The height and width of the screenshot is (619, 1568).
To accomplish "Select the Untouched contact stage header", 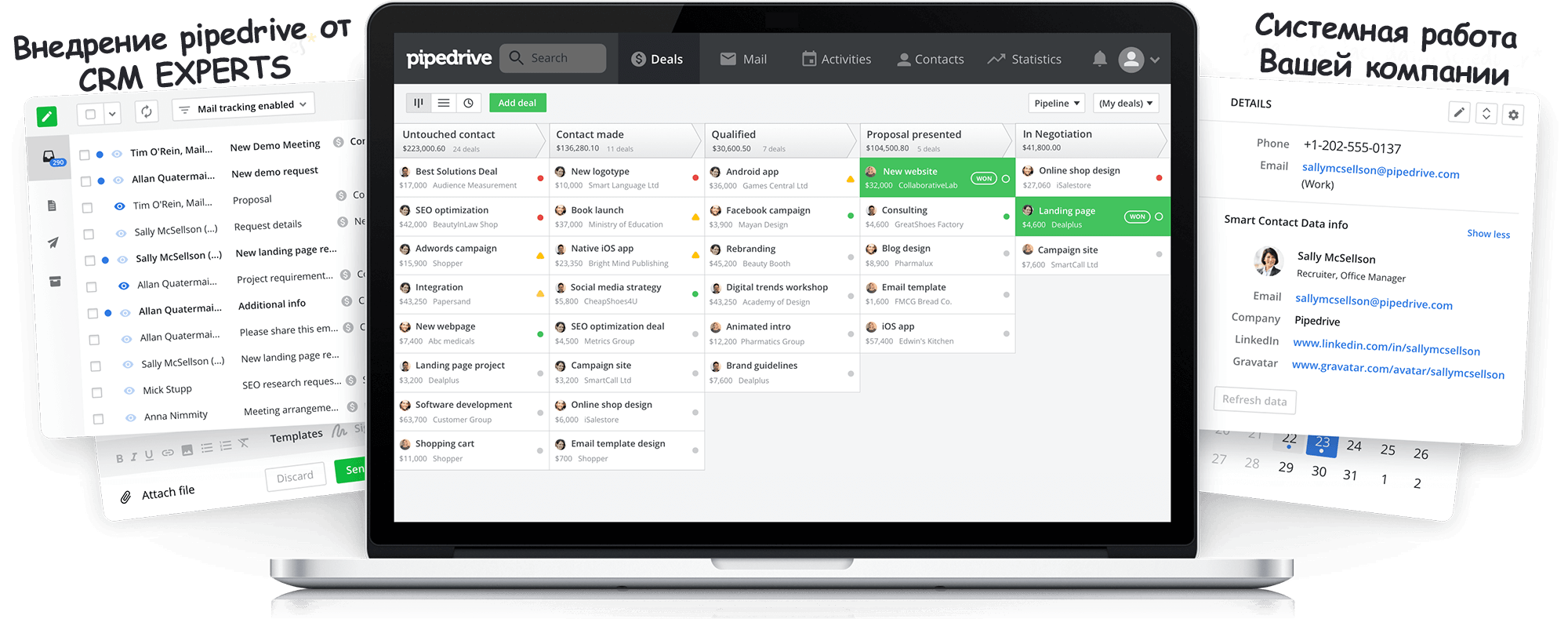I will (x=470, y=140).
